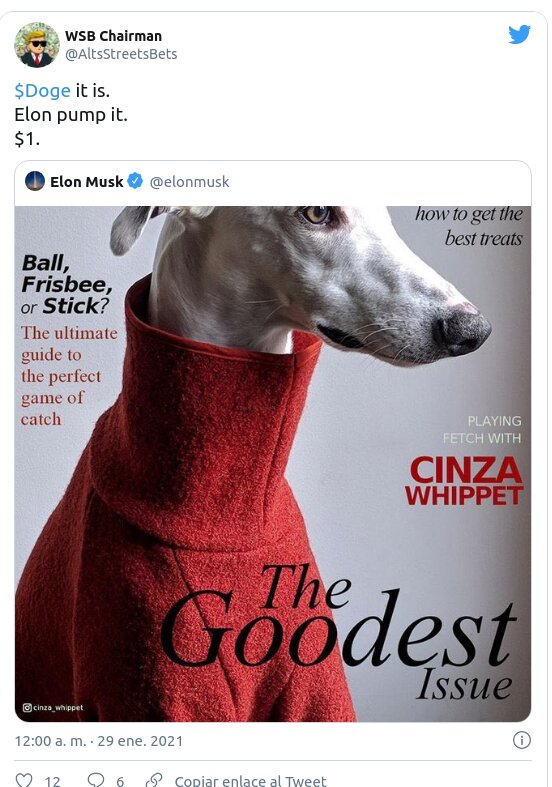Screen dimensions: 552x787
Task: Click the 12:00 a. m. · 29 ene. 2021 timestamp
Action: 99,741
